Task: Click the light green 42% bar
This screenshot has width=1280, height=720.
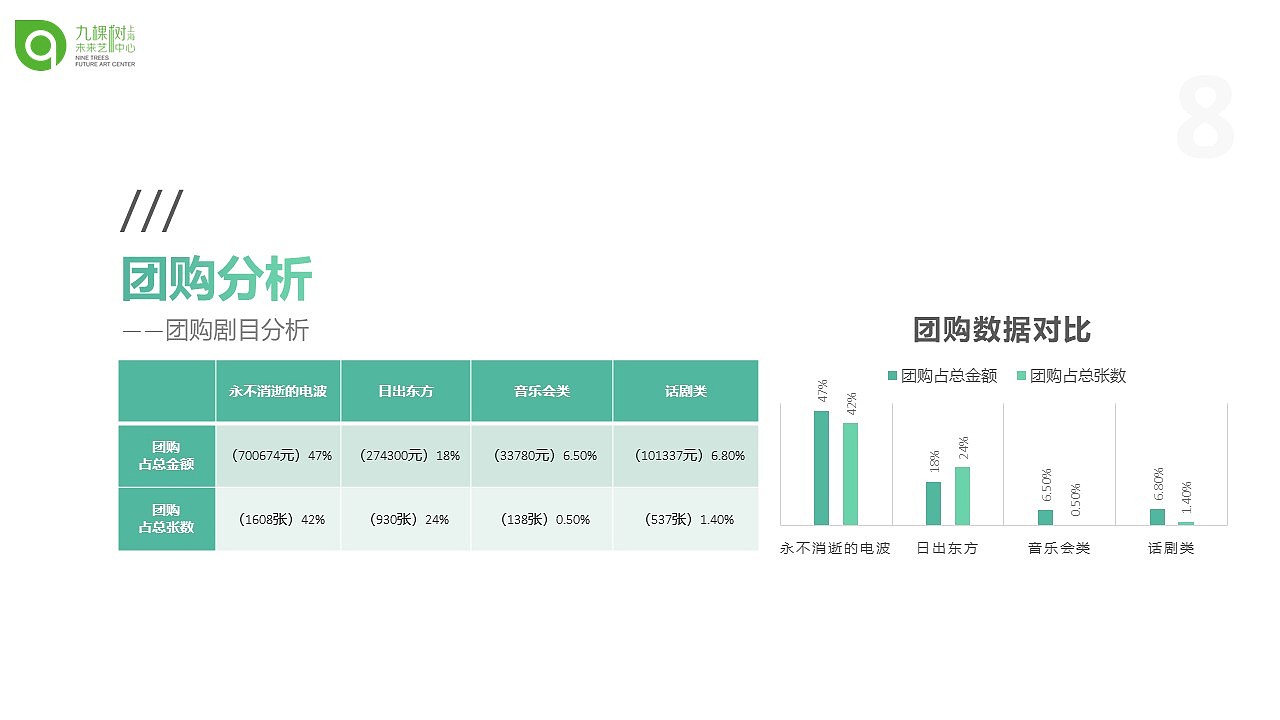Action: 850,473
